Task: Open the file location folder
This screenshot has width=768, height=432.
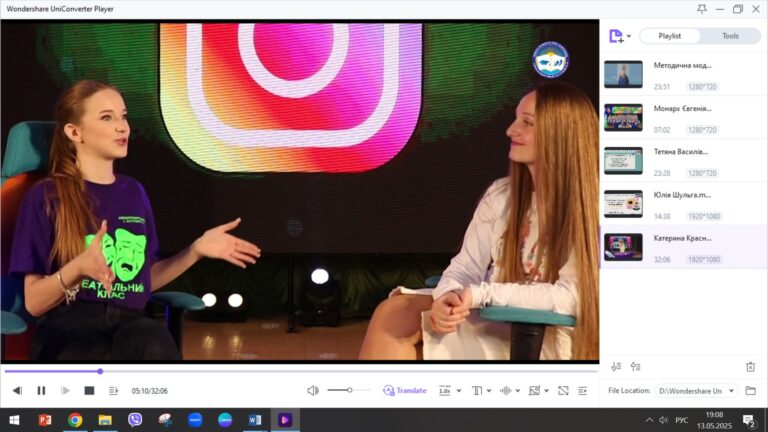Action: 750,391
